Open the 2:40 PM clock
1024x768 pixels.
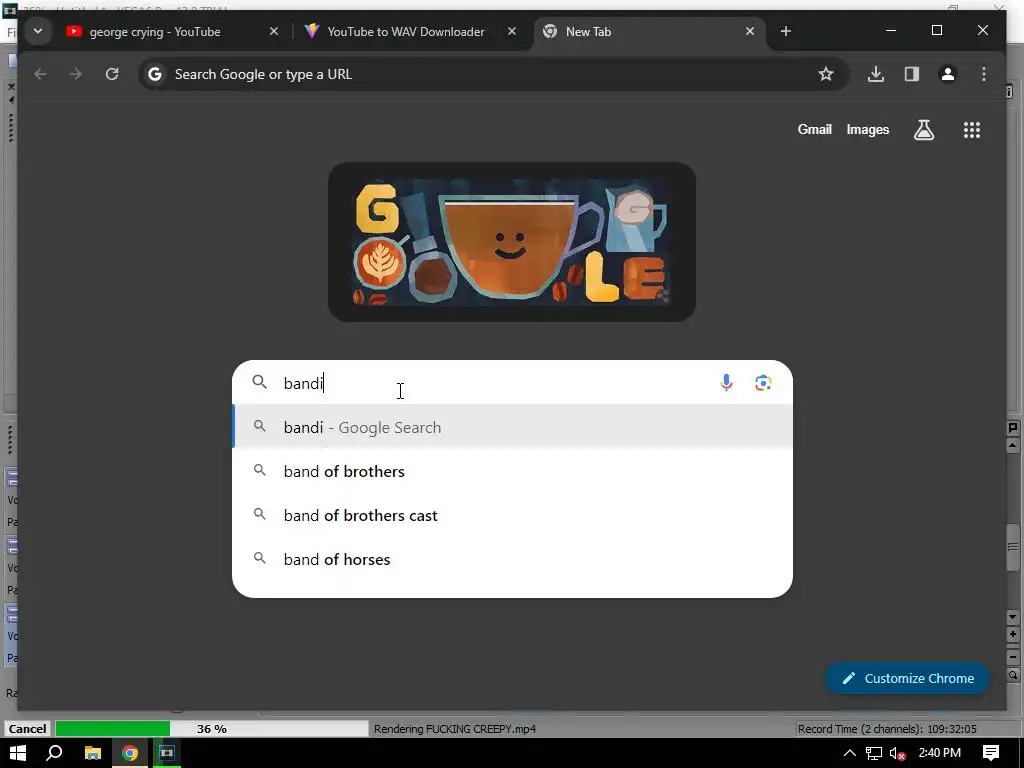pos(940,753)
